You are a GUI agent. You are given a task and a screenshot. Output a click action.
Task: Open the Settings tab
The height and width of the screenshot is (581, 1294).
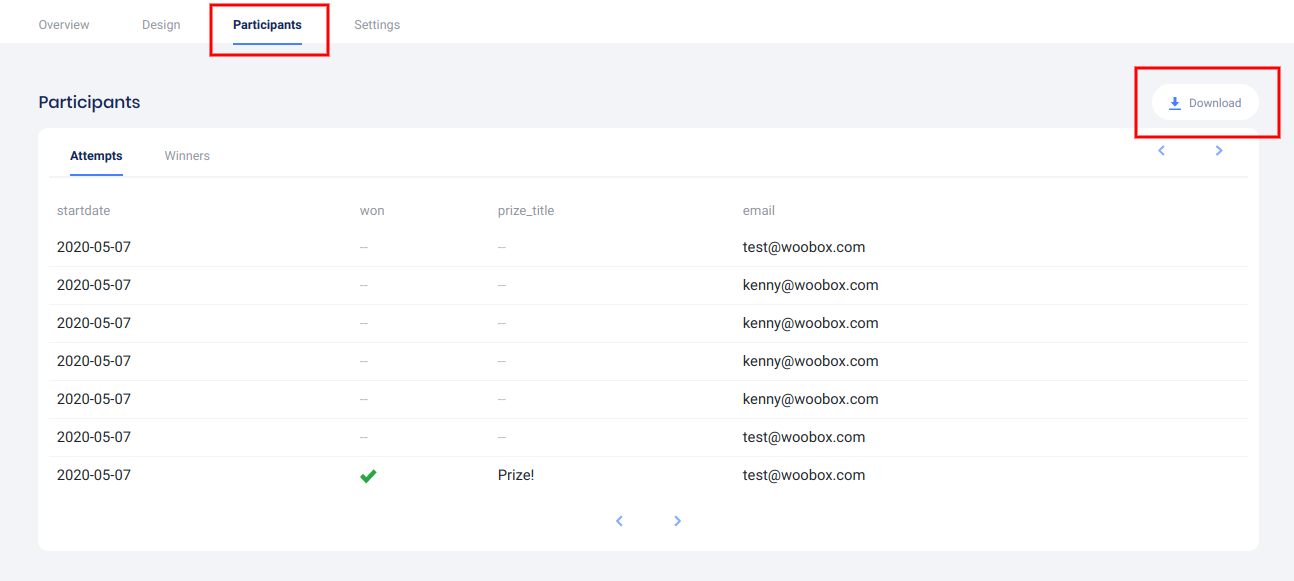point(377,25)
